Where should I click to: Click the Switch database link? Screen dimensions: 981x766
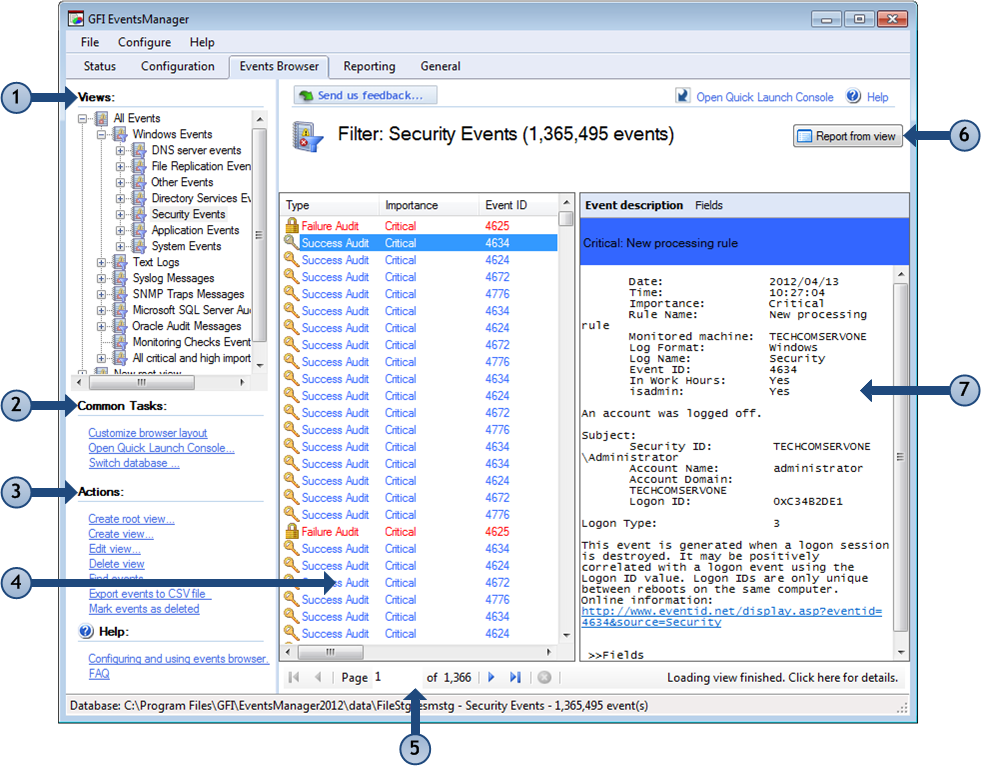click(134, 463)
